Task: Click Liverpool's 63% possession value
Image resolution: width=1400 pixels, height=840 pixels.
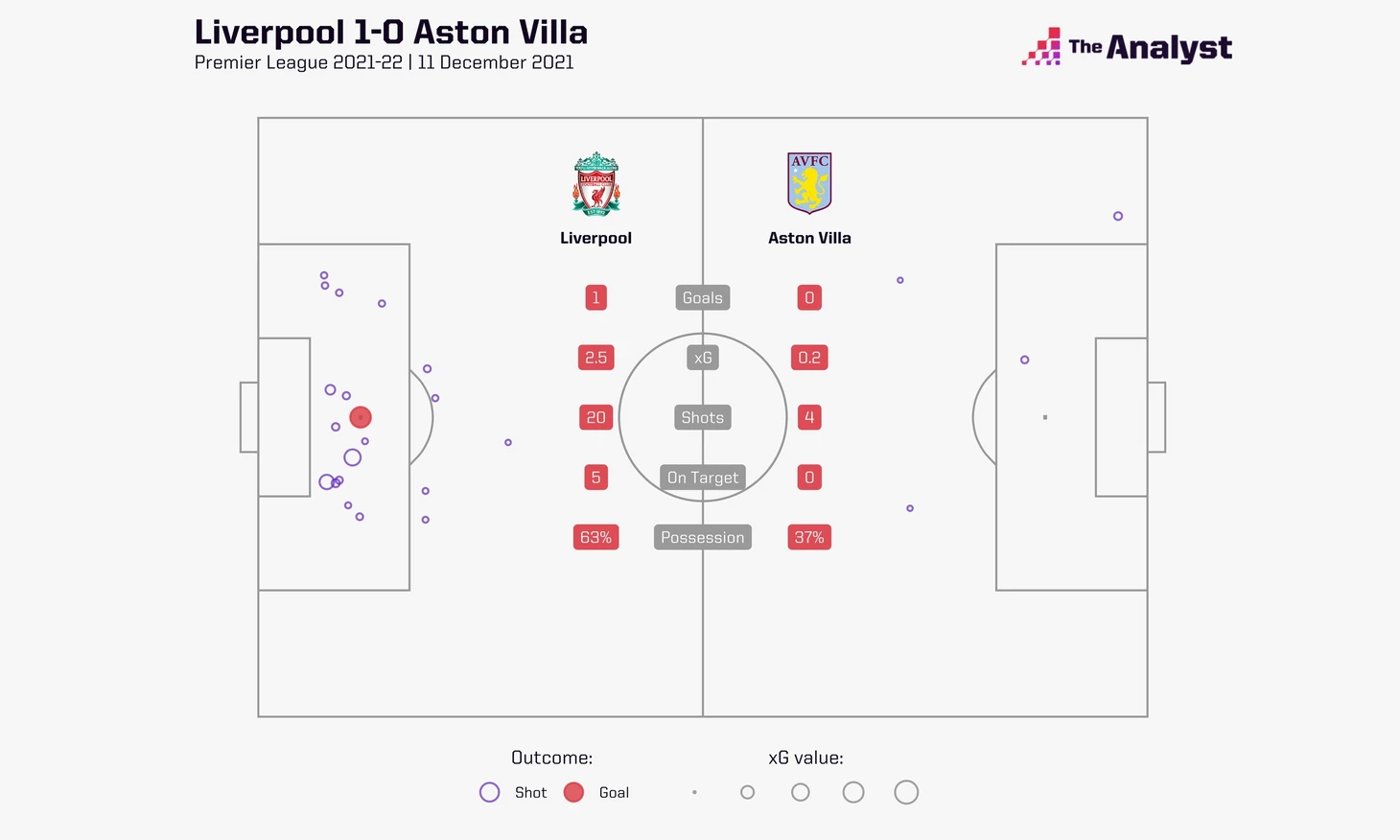Action: (x=595, y=538)
